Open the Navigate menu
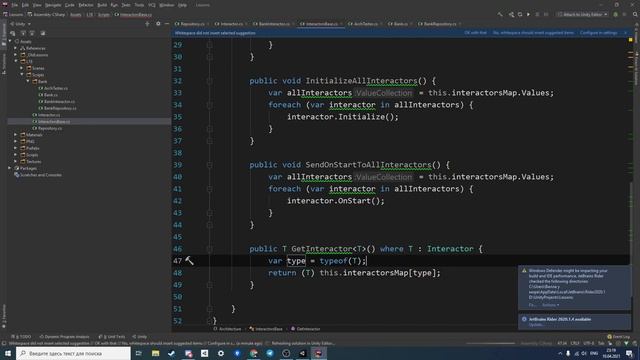 53,5
